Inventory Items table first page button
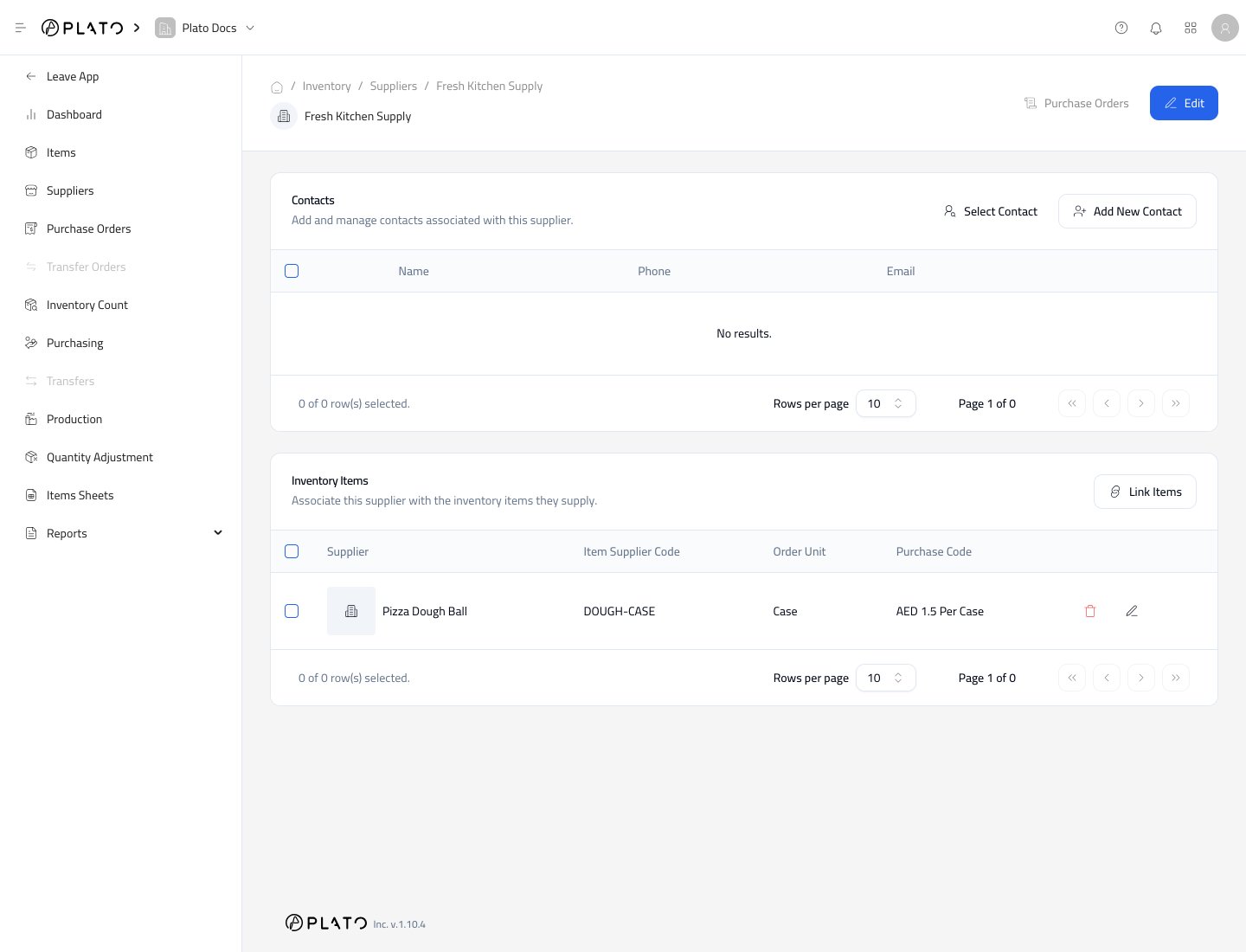The width and height of the screenshot is (1246, 952). pos(1072,678)
